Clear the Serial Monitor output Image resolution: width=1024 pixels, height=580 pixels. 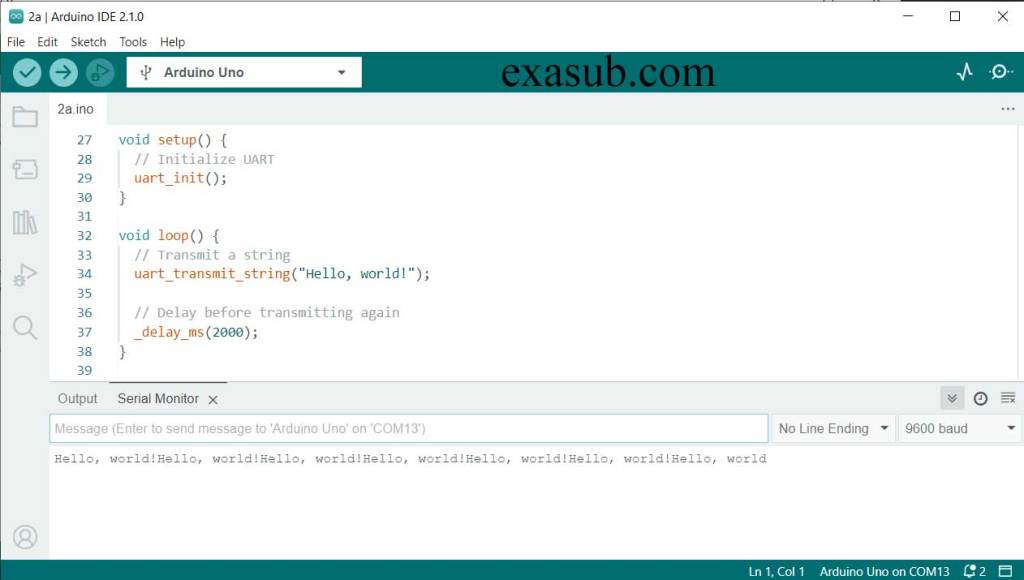1008,397
